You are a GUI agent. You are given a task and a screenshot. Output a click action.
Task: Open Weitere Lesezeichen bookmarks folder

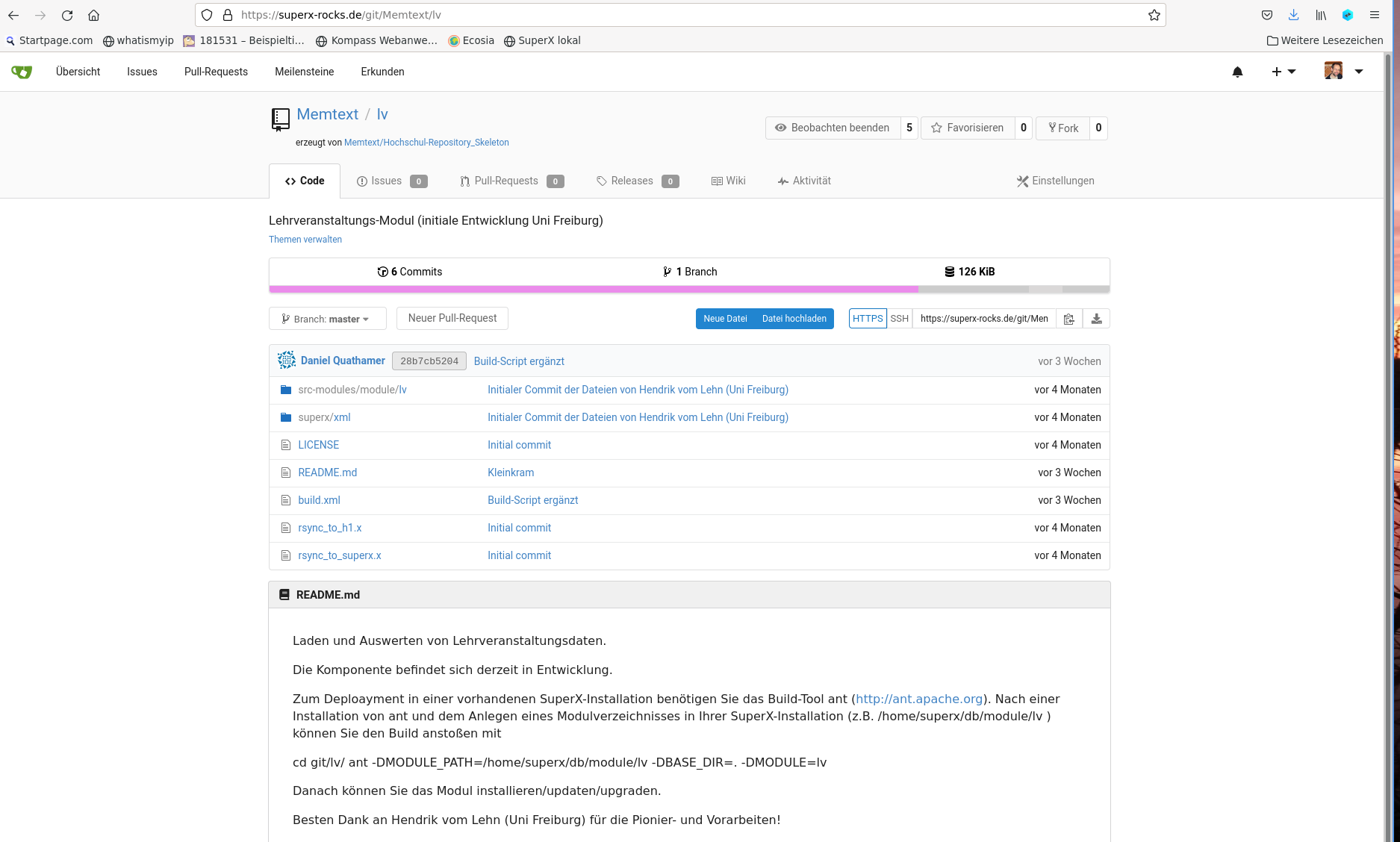click(x=1325, y=40)
